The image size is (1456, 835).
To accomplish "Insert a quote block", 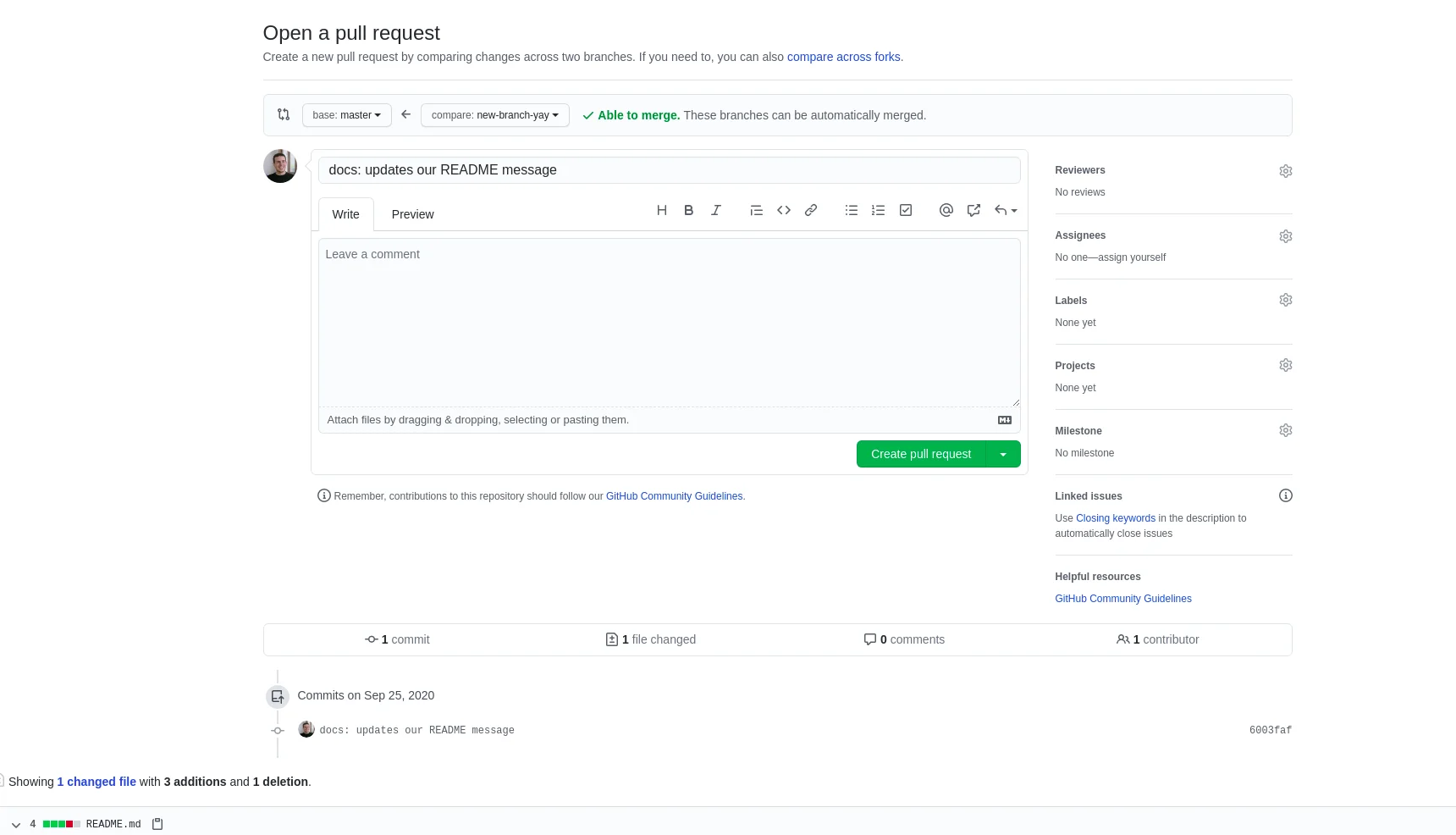I will pyautogui.click(x=756, y=210).
